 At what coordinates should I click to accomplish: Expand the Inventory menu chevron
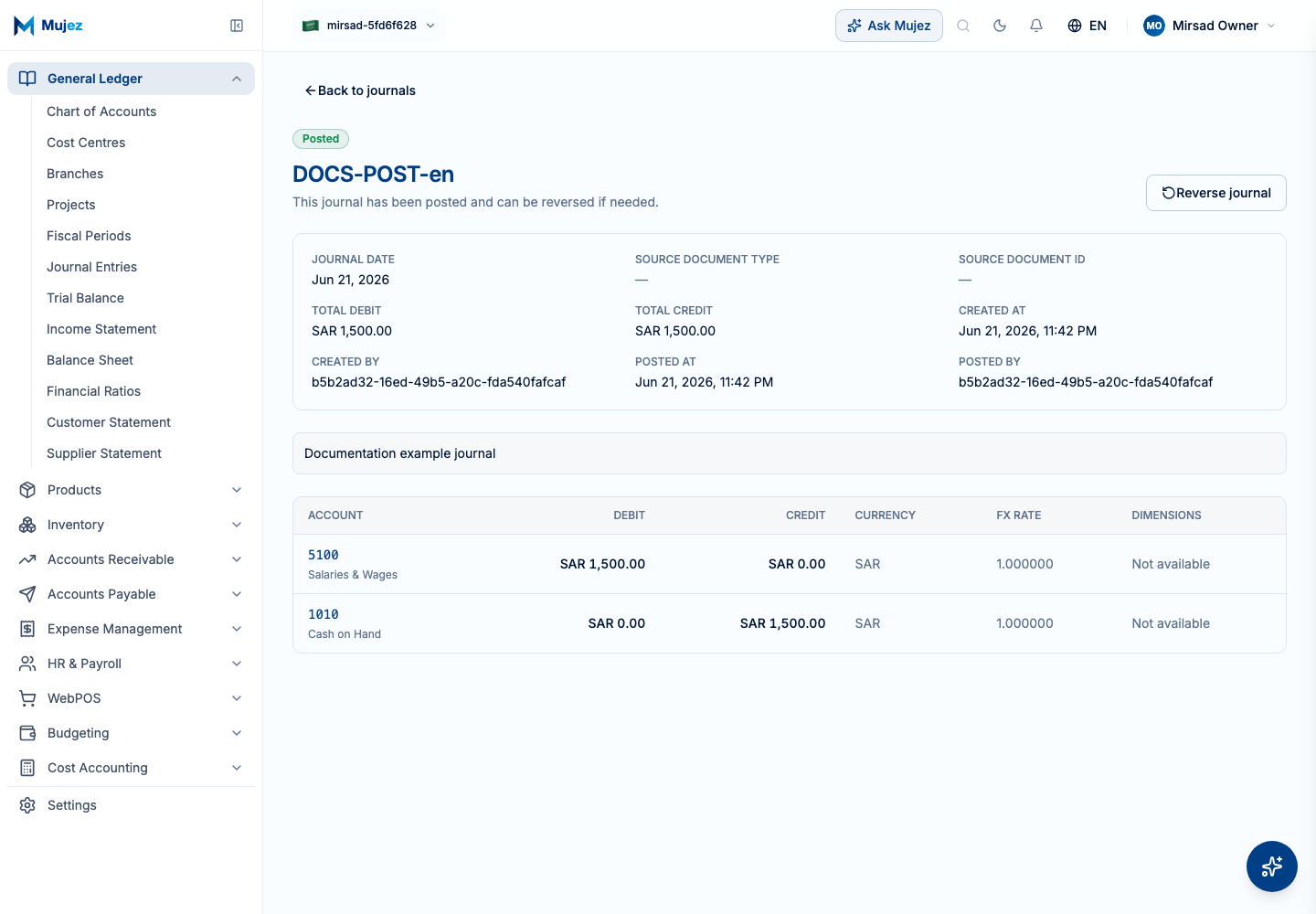click(237, 525)
